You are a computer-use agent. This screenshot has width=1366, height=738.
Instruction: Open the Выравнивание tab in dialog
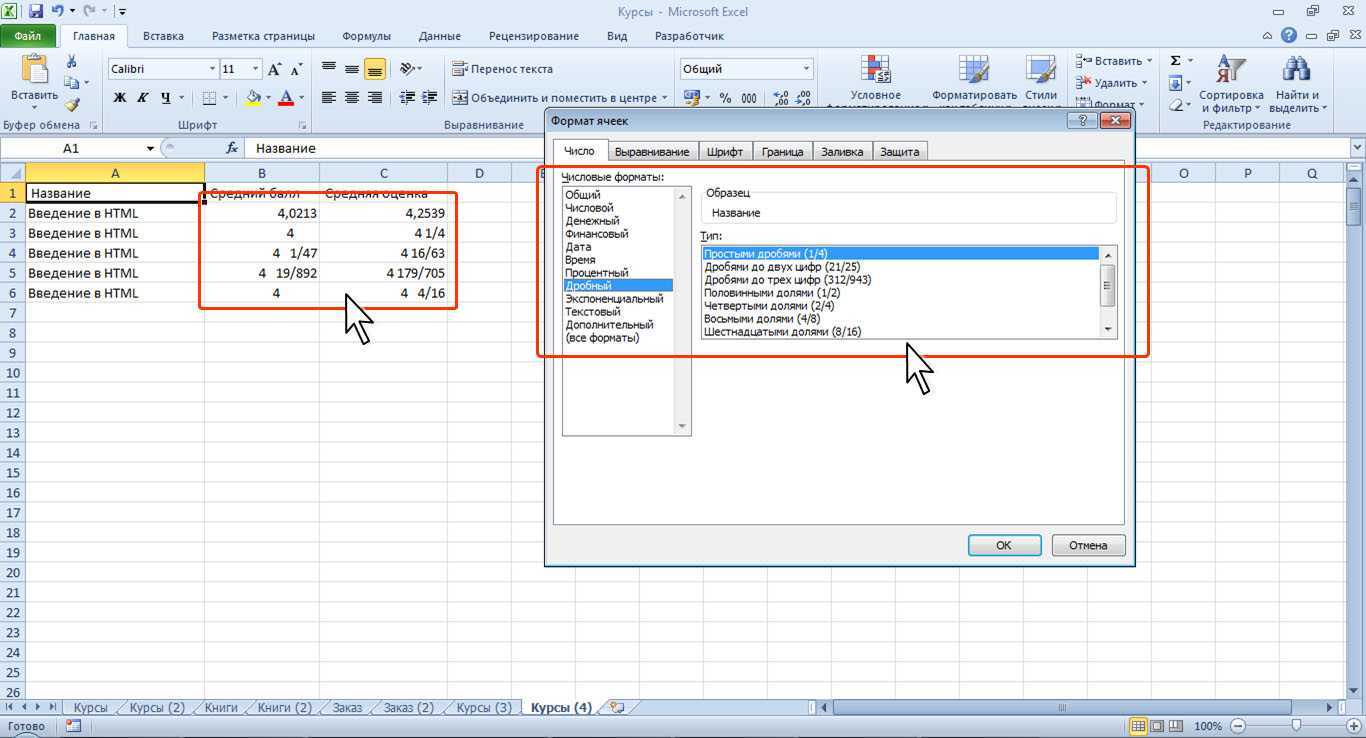pos(652,152)
